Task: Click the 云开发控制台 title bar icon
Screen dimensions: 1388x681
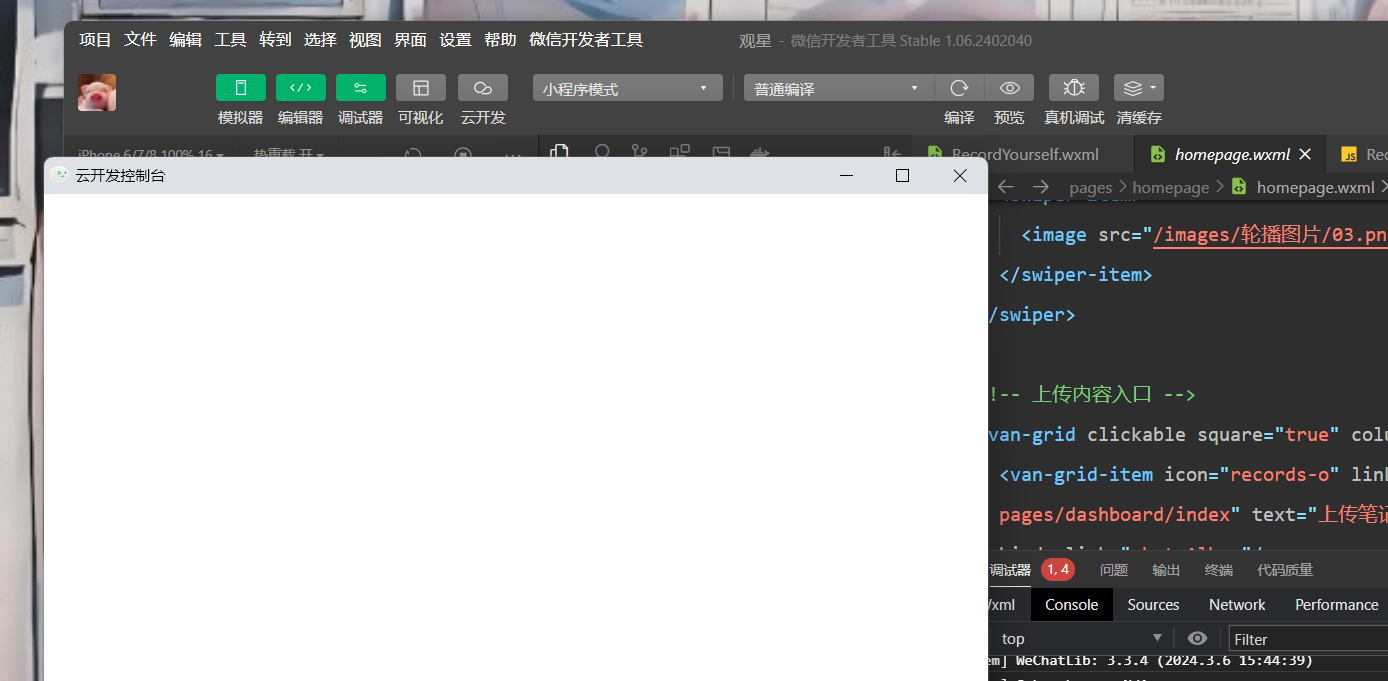Action: click(x=60, y=175)
